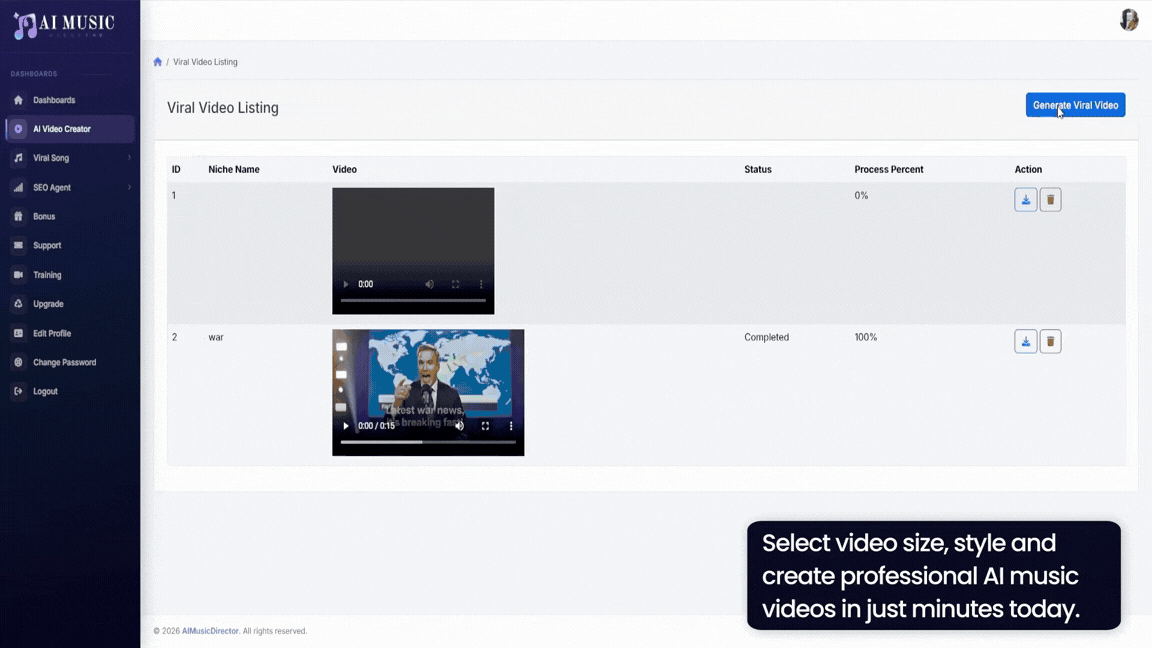Click the Process Percent column header
1152x648 pixels.
click(x=889, y=169)
